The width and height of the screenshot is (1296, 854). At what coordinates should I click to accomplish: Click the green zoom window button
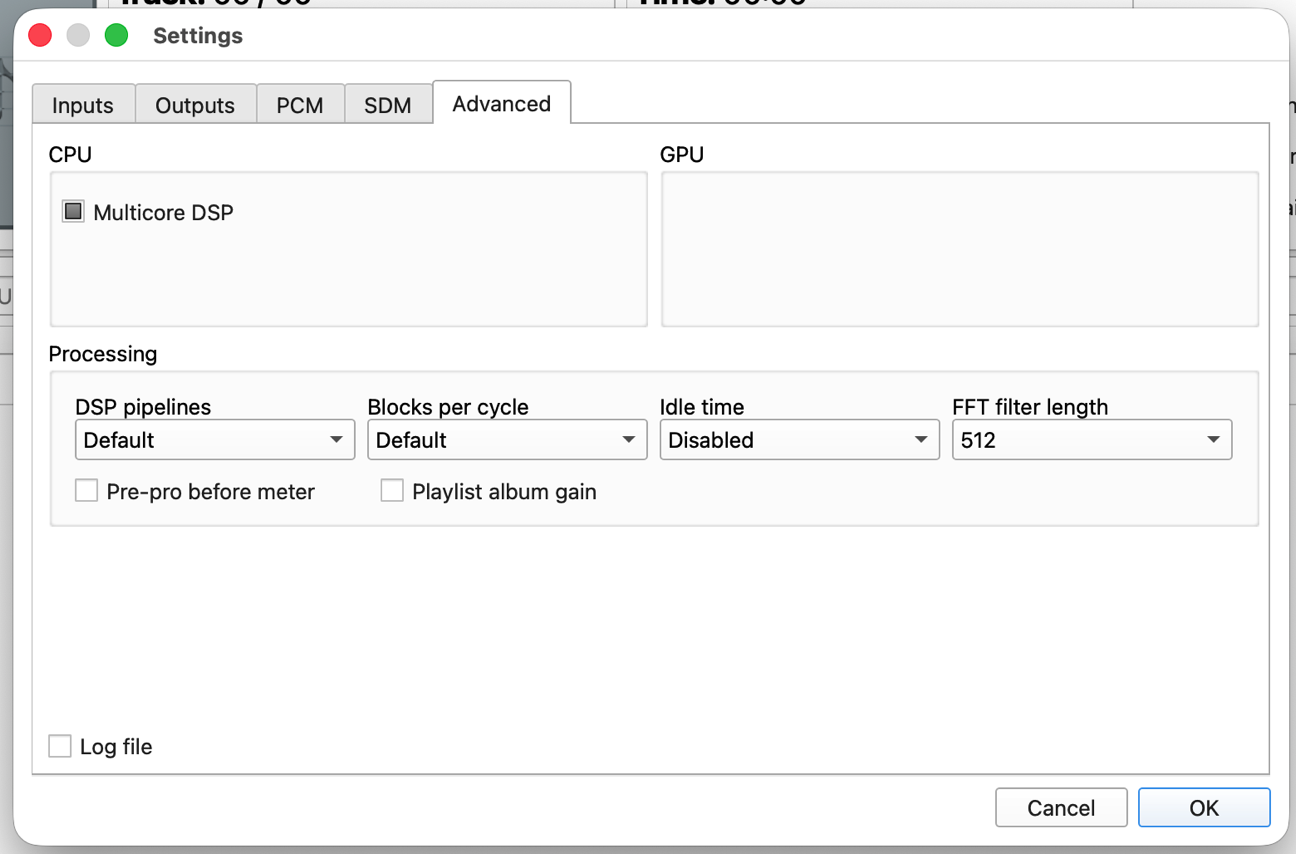click(x=116, y=36)
